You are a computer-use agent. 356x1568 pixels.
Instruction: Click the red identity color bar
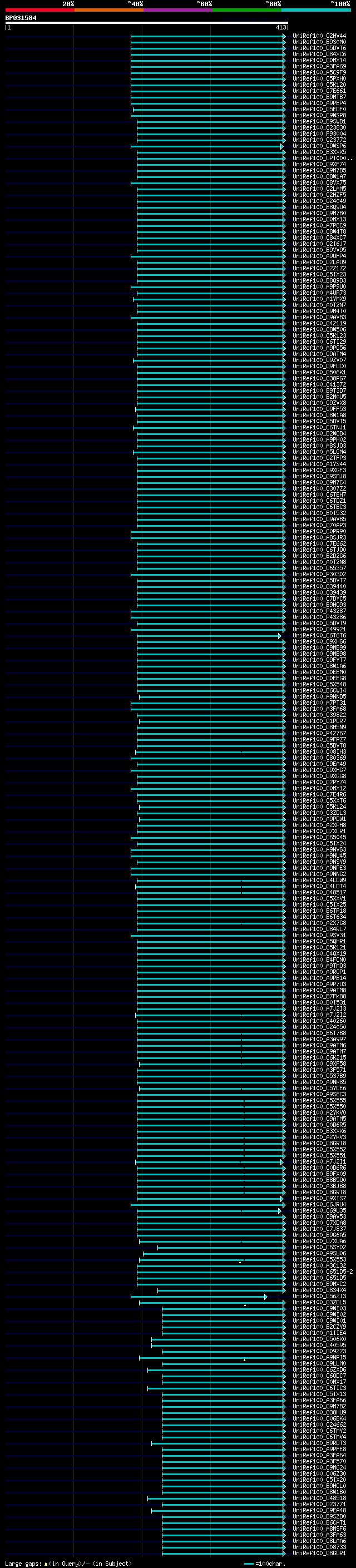click(x=39, y=11)
